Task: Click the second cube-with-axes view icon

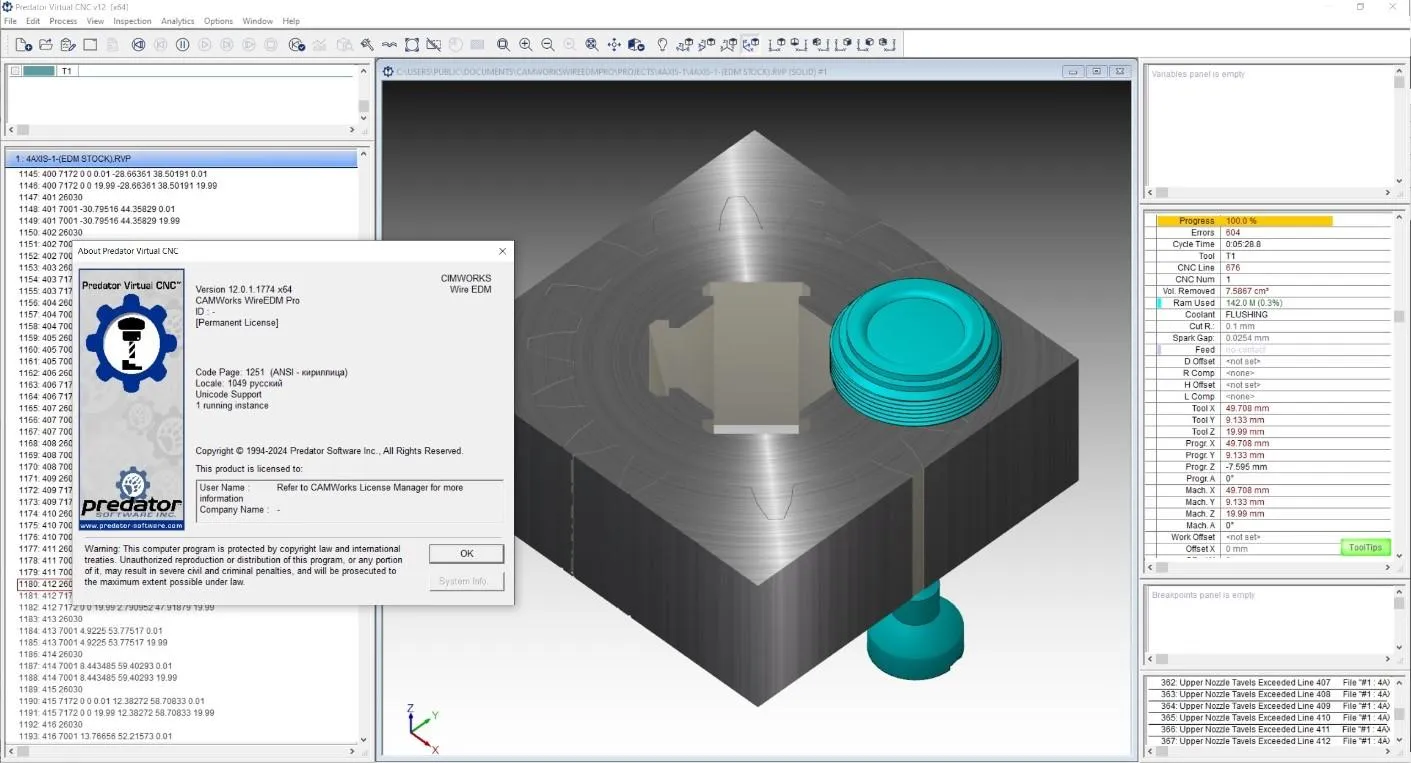Action: click(707, 45)
